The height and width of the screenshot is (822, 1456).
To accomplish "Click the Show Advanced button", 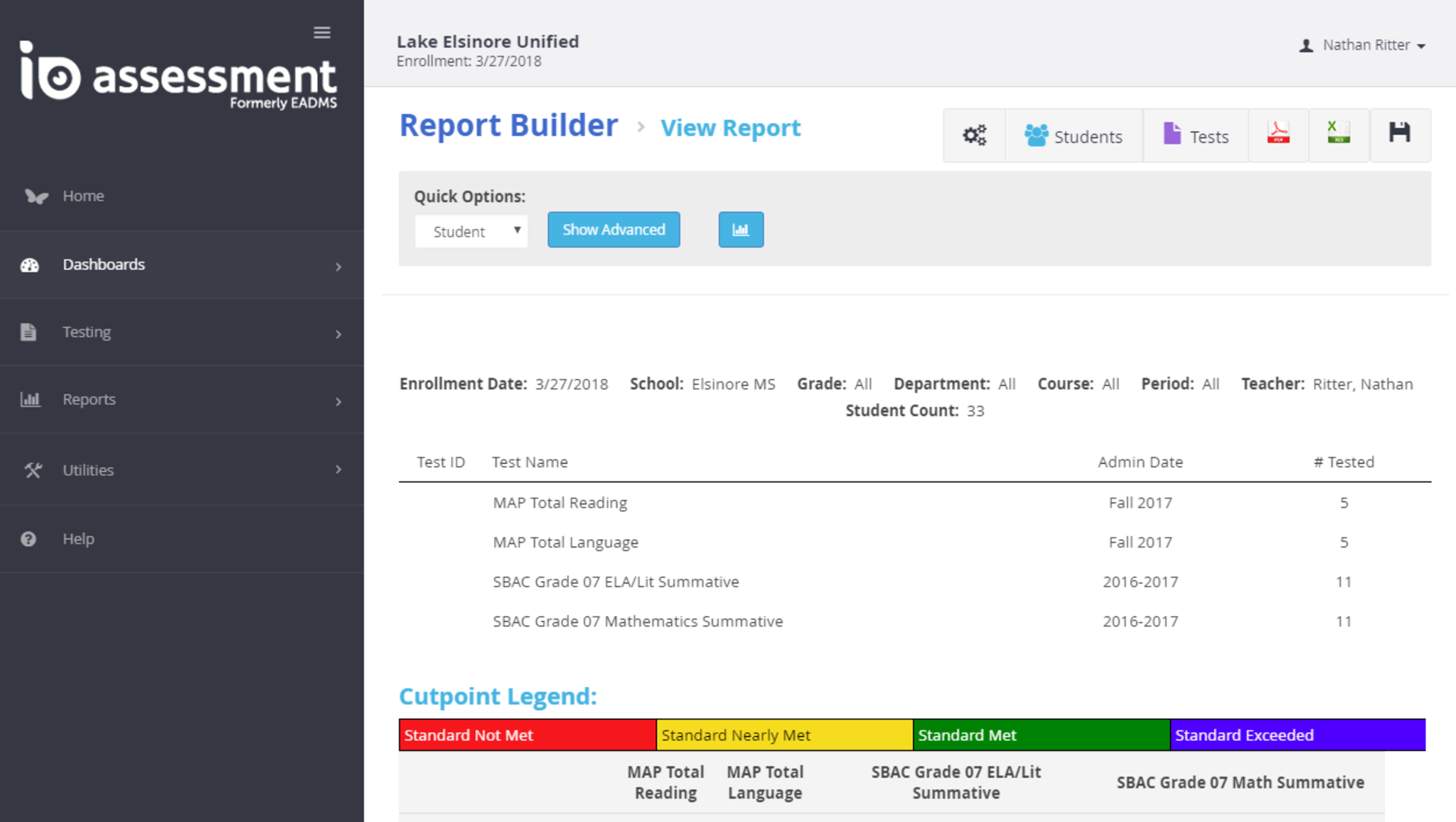I will click(613, 230).
